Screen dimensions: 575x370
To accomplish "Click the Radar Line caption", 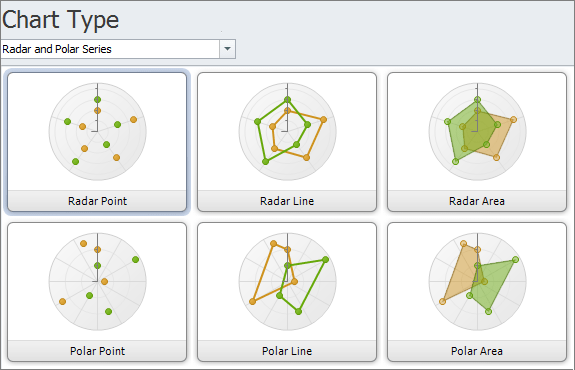I will click(287, 201).
